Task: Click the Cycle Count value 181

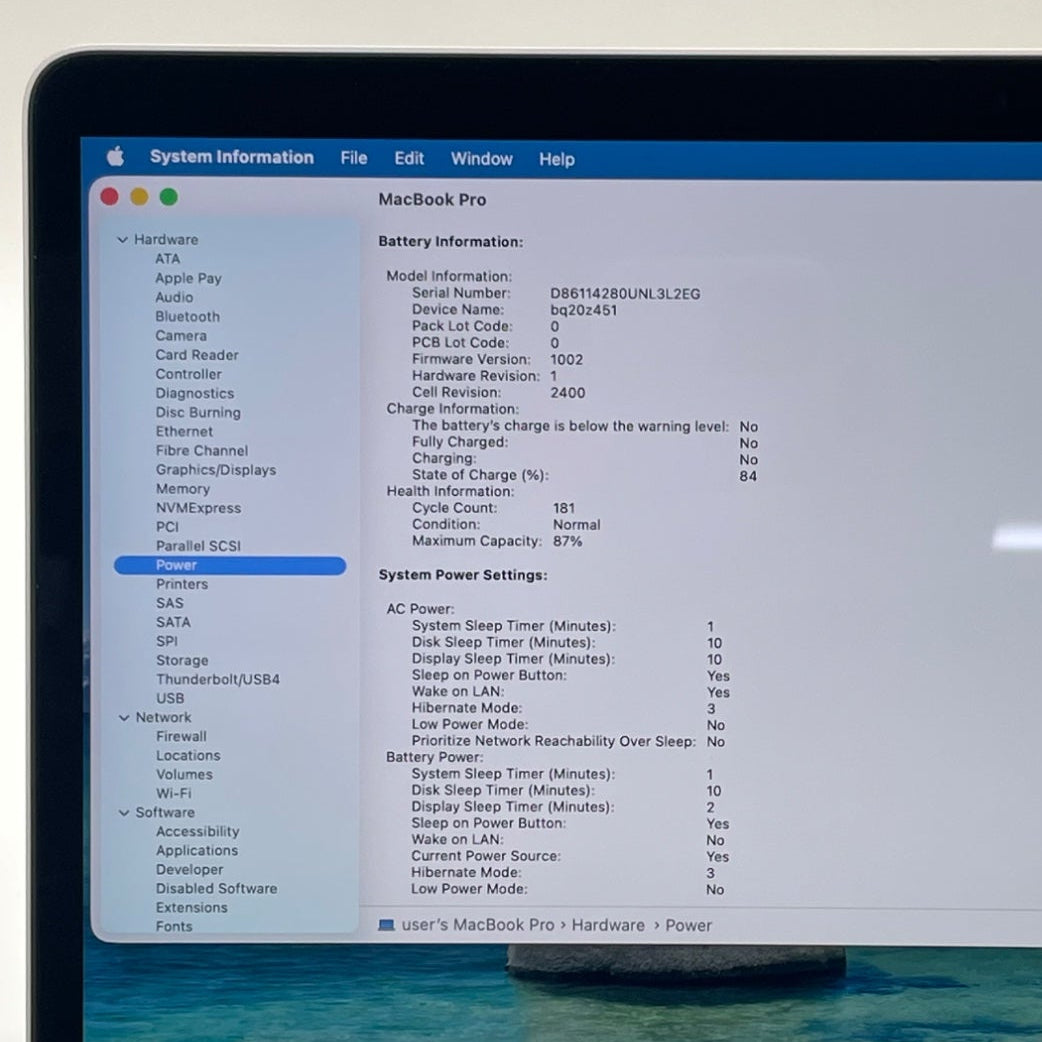Action: click(x=564, y=508)
